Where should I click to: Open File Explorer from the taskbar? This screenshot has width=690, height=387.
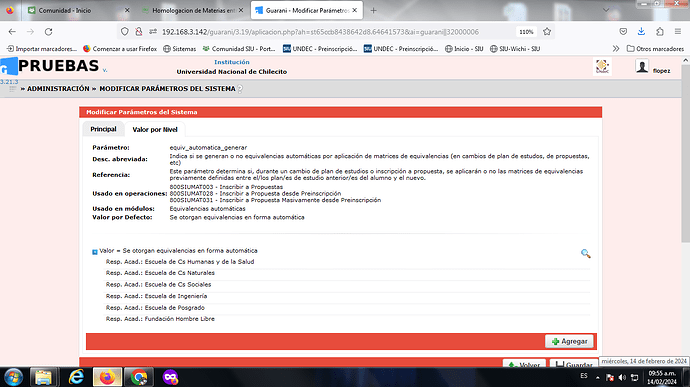pos(43,377)
